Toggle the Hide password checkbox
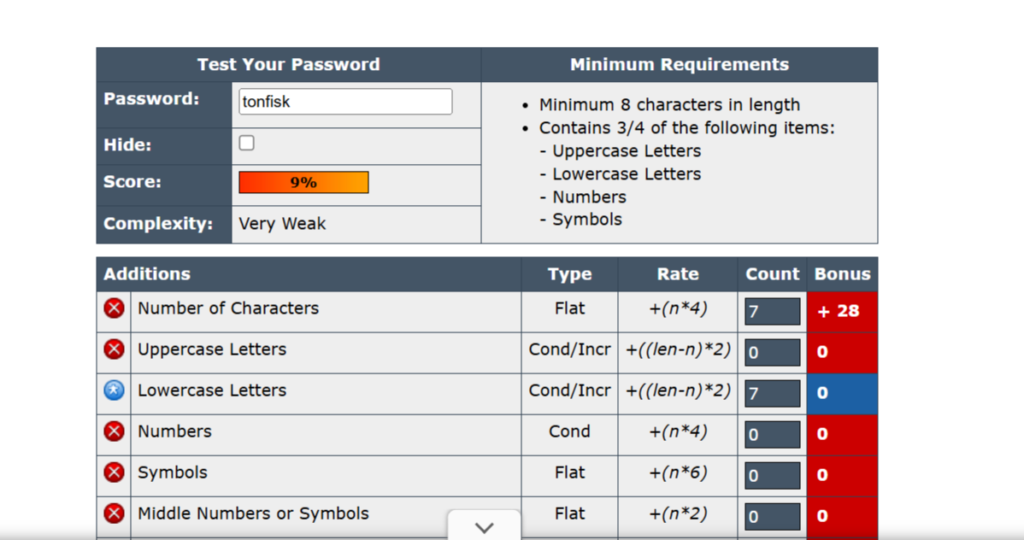 [247, 143]
